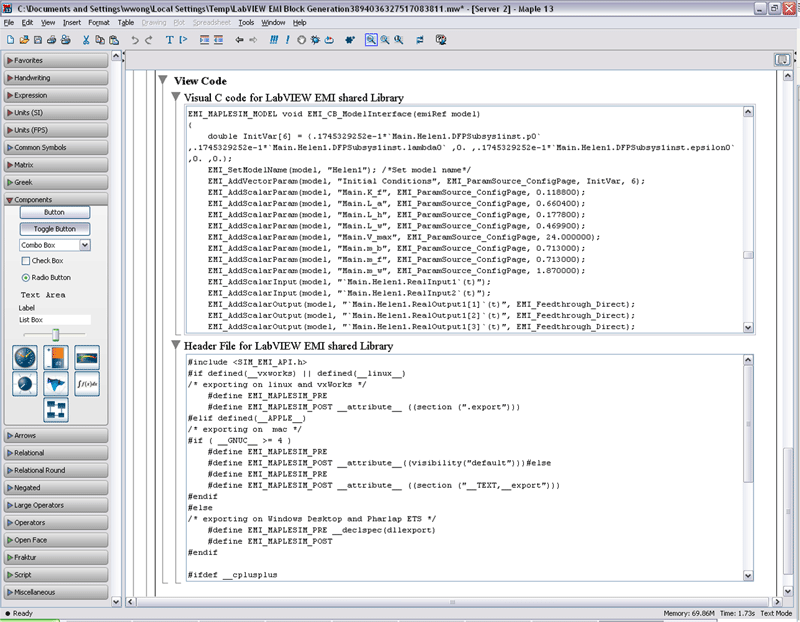This screenshot has height=622, width=800.
Task: Click the New document toolbar icon
Action: (x=10, y=40)
